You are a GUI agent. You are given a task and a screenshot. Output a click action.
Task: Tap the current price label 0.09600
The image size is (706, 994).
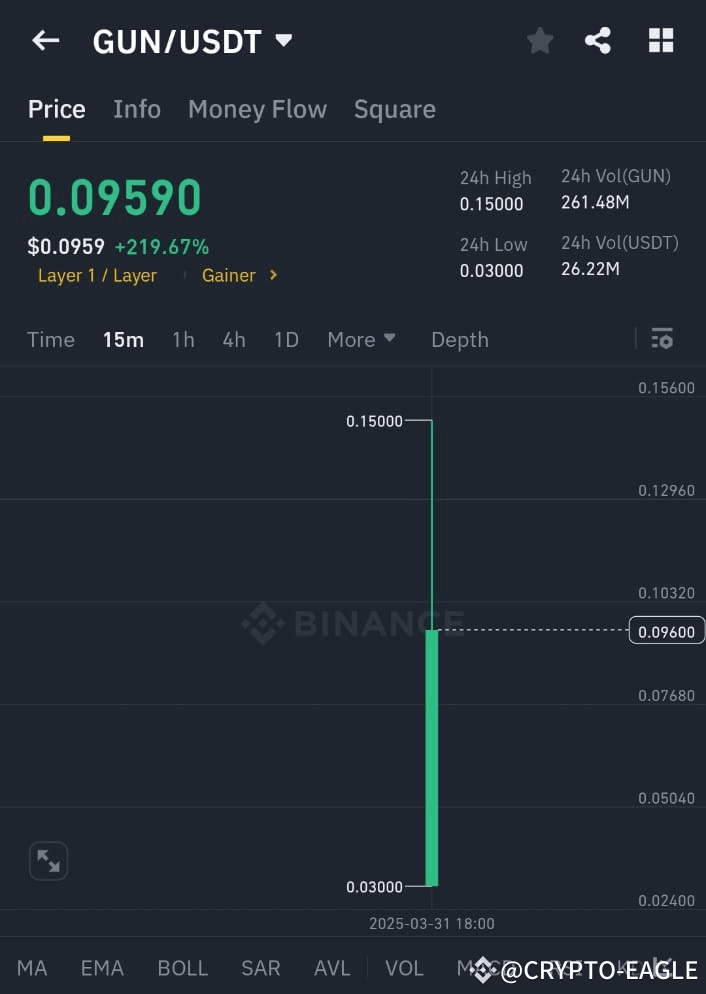[x=666, y=631]
